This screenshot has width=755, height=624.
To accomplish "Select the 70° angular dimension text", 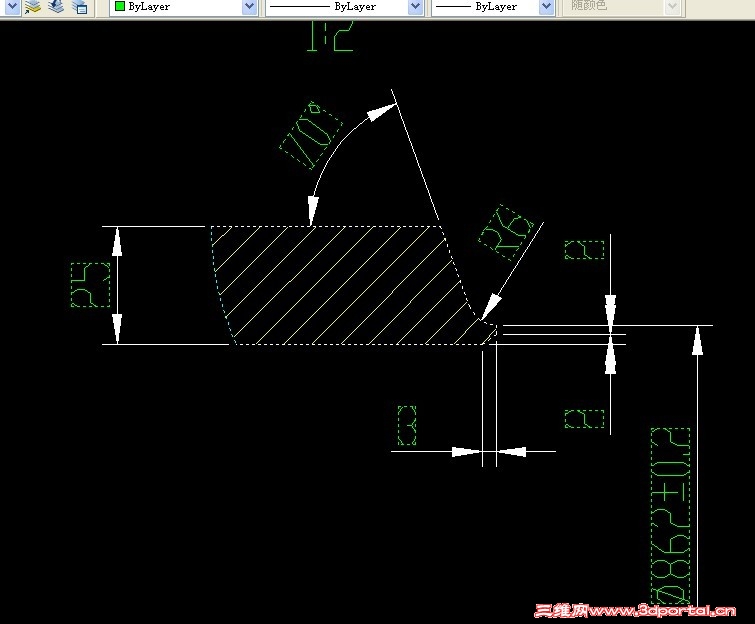I will (311, 135).
